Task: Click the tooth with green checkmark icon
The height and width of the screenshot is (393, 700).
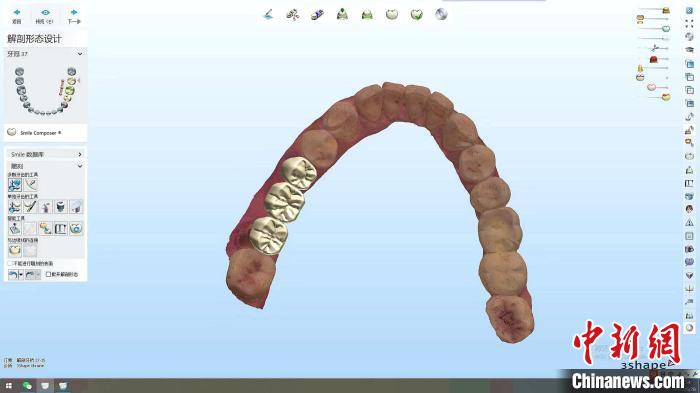Action: click(416, 14)
